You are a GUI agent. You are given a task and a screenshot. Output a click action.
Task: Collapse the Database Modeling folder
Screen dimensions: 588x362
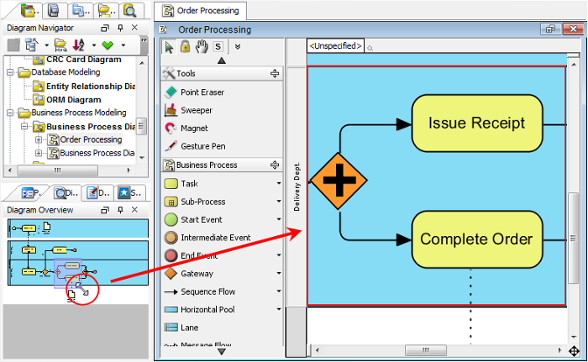click(10, 72)
